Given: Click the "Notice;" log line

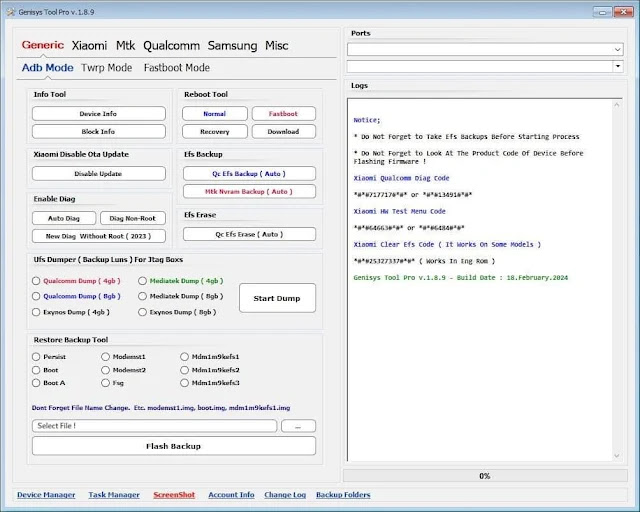Looking at the screenshot, I should [x=367, y=120].
